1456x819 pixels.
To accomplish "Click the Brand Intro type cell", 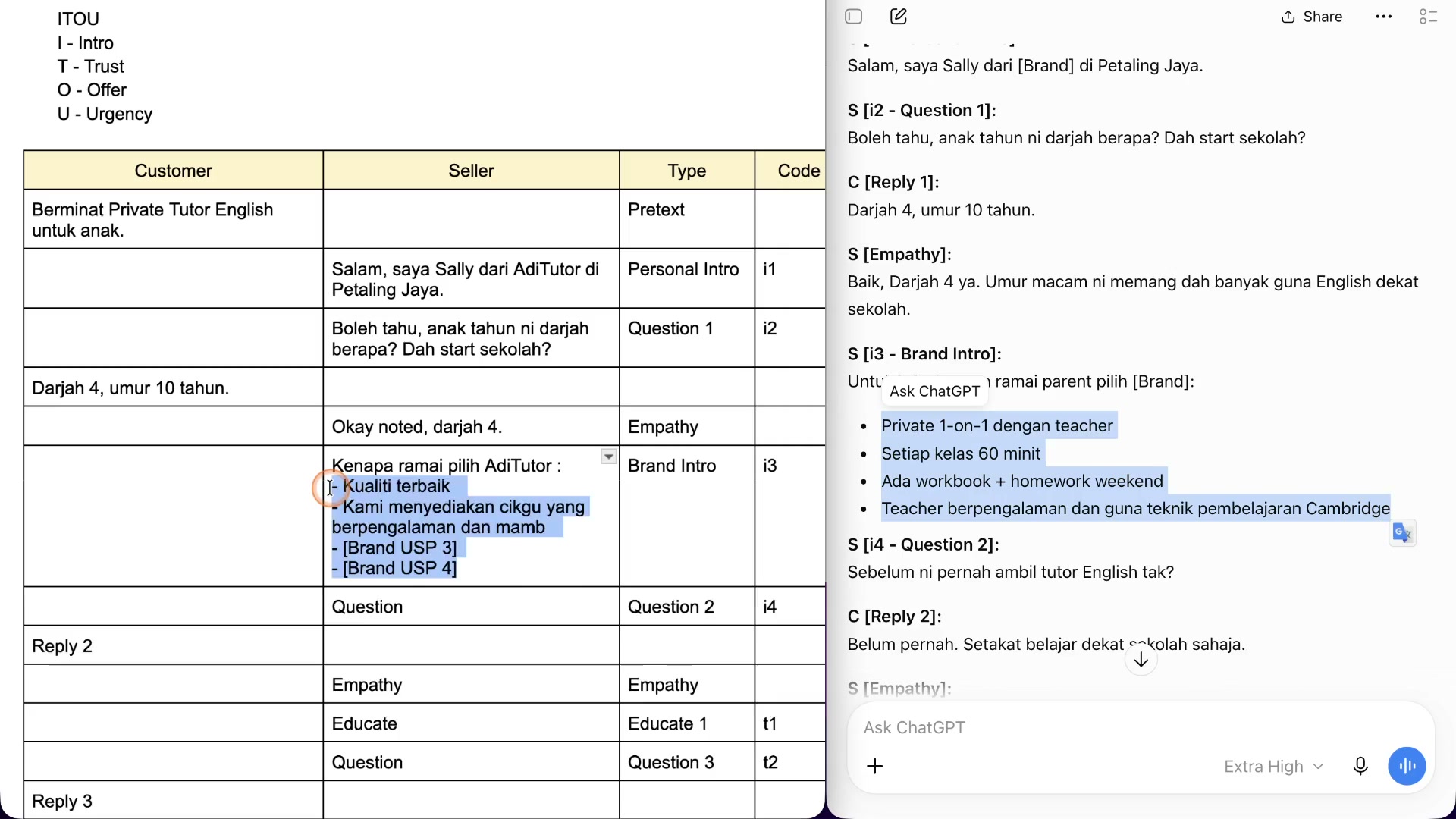I will point(687,516).
